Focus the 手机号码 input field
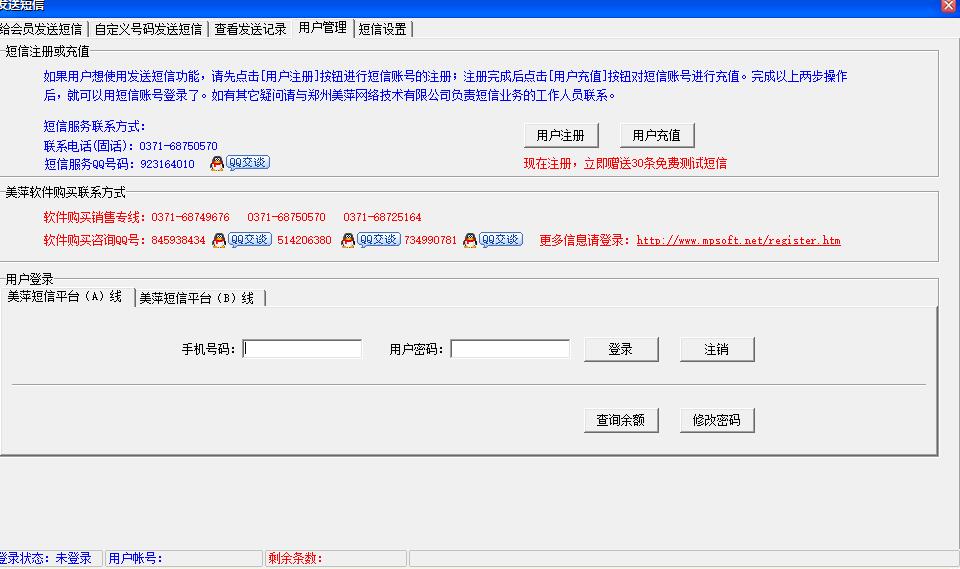Image resolution: width=960 pixels, height=569 pixels. (x=302, y=349)
